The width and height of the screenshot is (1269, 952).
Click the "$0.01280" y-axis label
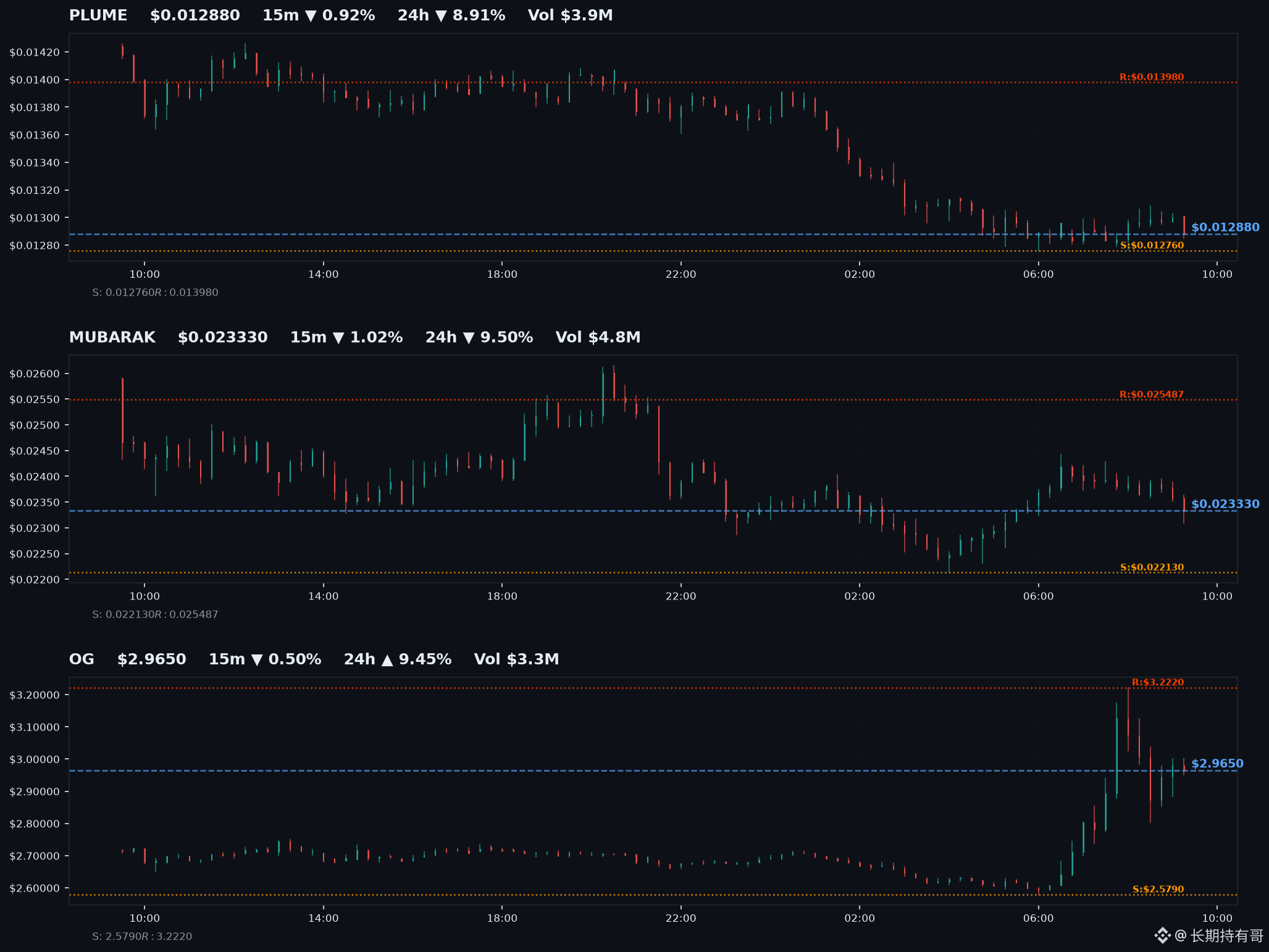pos(35,246)
